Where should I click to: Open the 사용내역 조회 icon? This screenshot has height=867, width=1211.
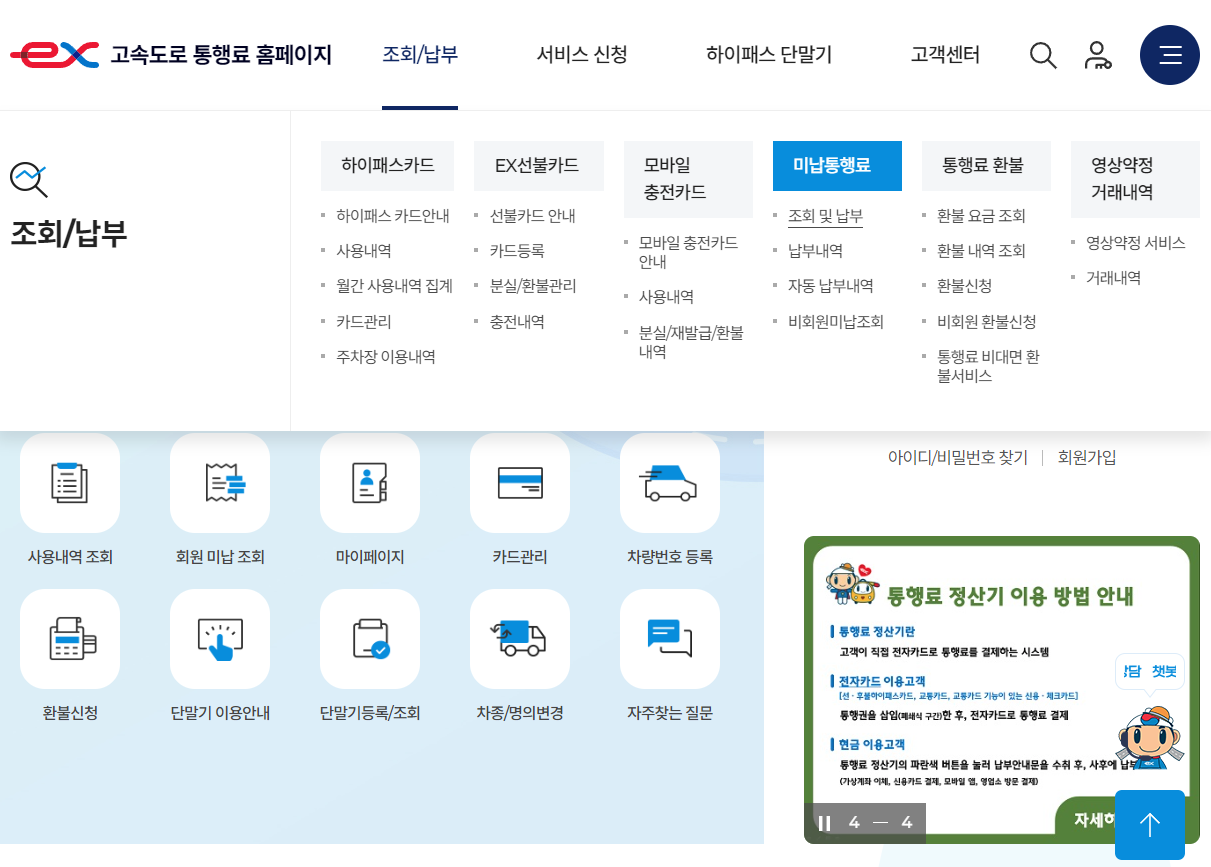70,483
